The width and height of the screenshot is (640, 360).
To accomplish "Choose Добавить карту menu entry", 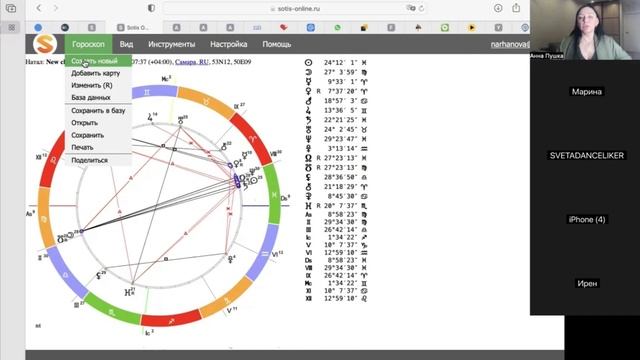I will coord(98,73).
